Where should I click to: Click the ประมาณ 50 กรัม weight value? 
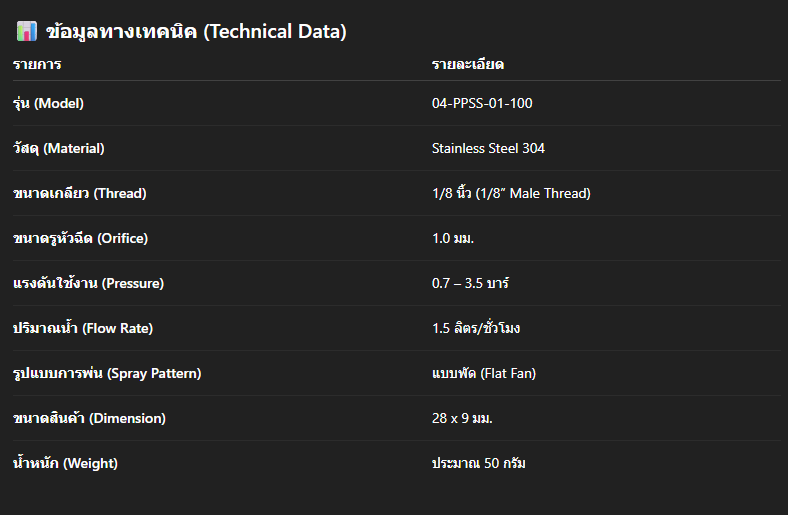(x=479, y=463)
